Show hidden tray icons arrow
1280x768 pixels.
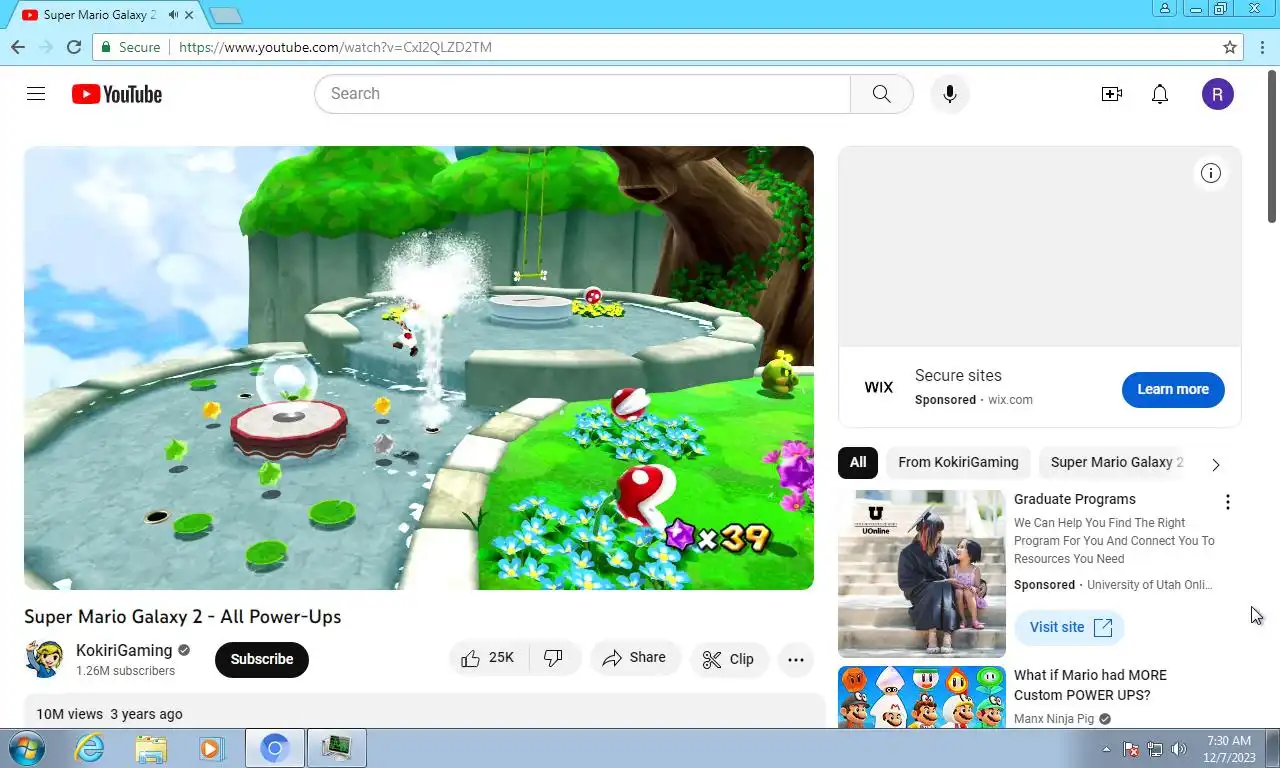pos(1106,749)
